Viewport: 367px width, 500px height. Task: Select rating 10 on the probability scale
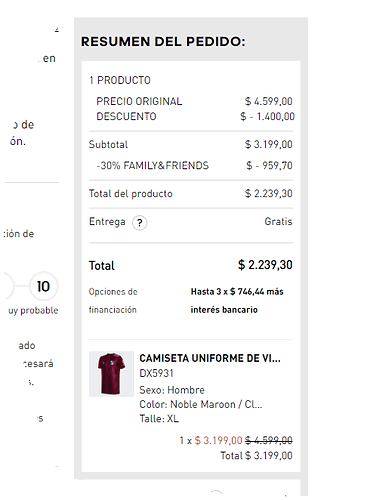point(43,286)
